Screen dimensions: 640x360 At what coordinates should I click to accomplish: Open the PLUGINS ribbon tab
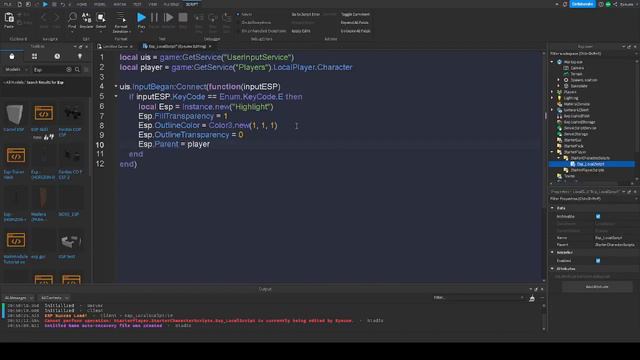tap(171, 4)
